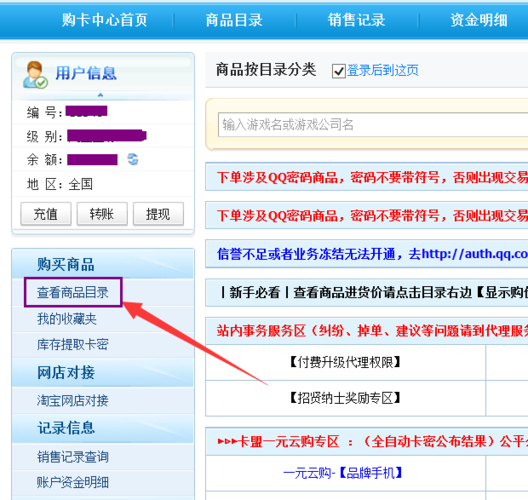Screen dimensions: 528x500
Task: Open 商品目录 tab
Action: click(x=234, y=20)
